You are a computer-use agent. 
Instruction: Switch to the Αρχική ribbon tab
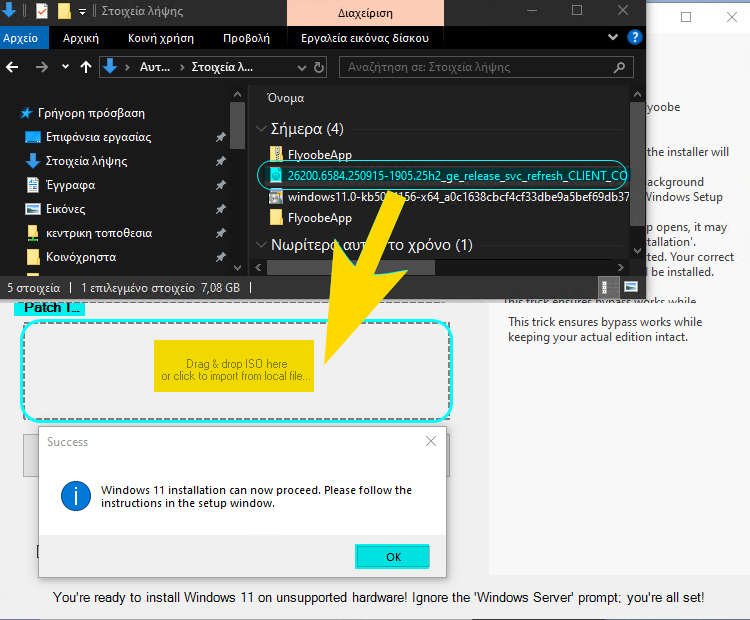(x=80, y=38)
